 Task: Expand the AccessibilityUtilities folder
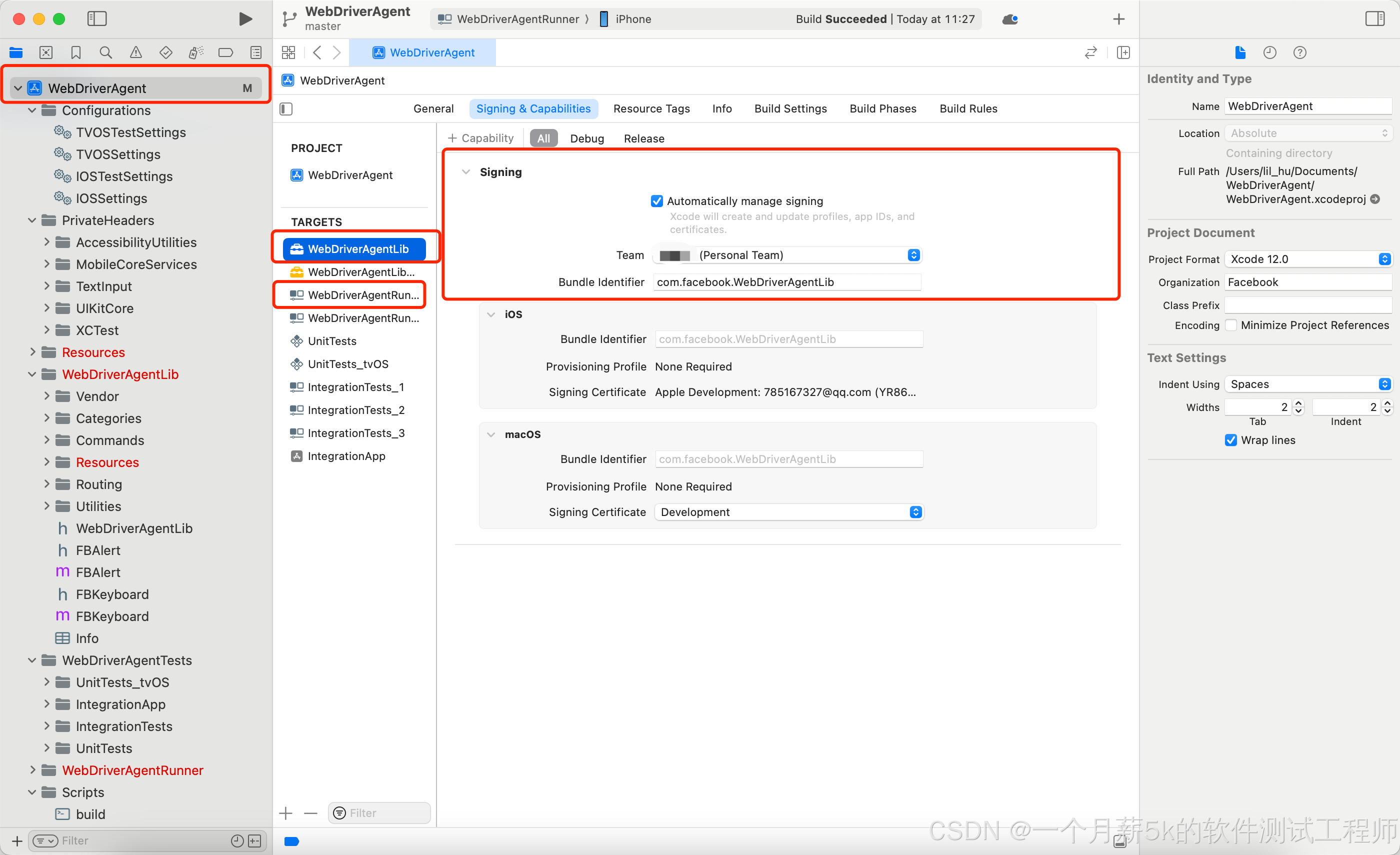[46, 242]
